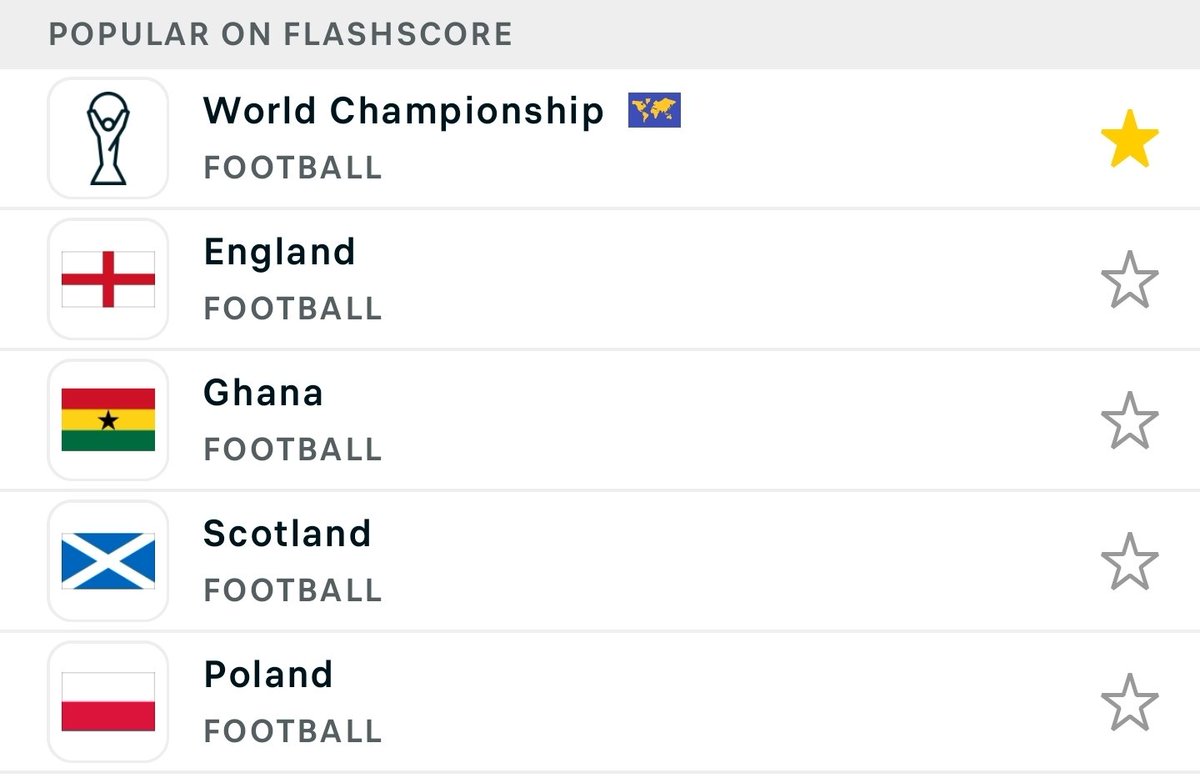Click the FOOTBALL label under Poland
The width and height of the screenshot is (1200, 778).
click(293, 731)
